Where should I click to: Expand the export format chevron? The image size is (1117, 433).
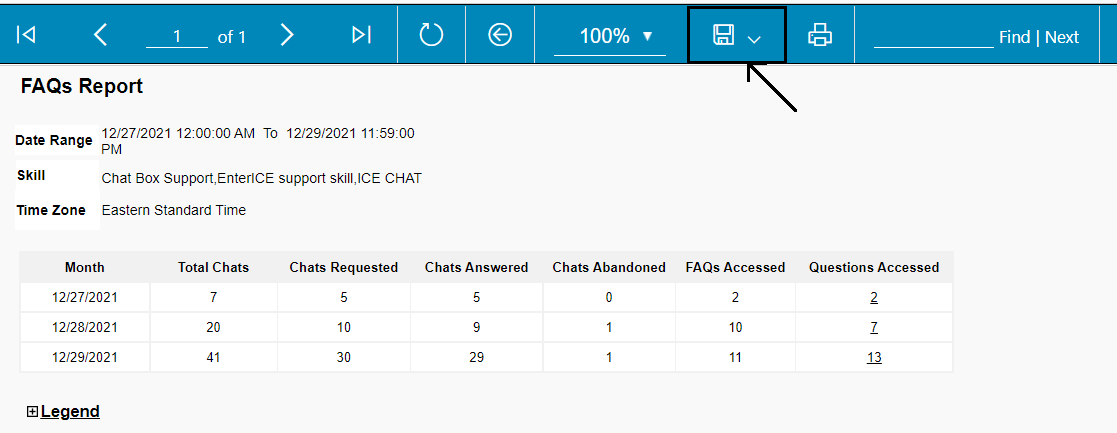tap(754, 38)
